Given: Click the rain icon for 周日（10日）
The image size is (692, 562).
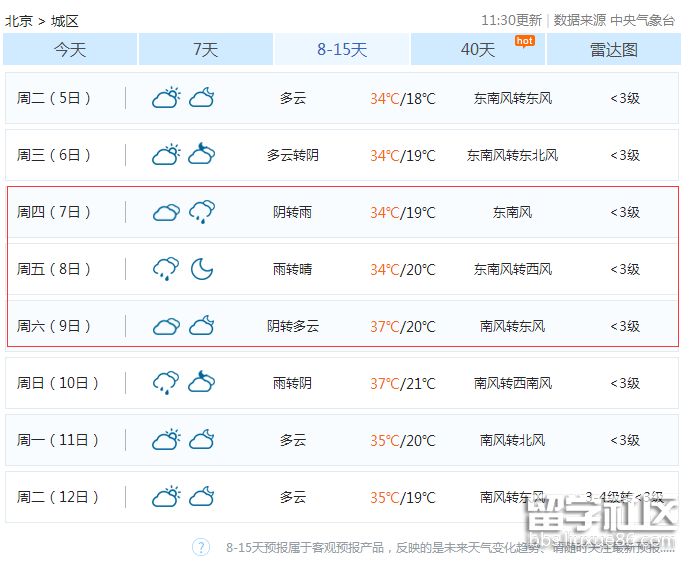Looking at the screenshot, I should coord(166,383).
